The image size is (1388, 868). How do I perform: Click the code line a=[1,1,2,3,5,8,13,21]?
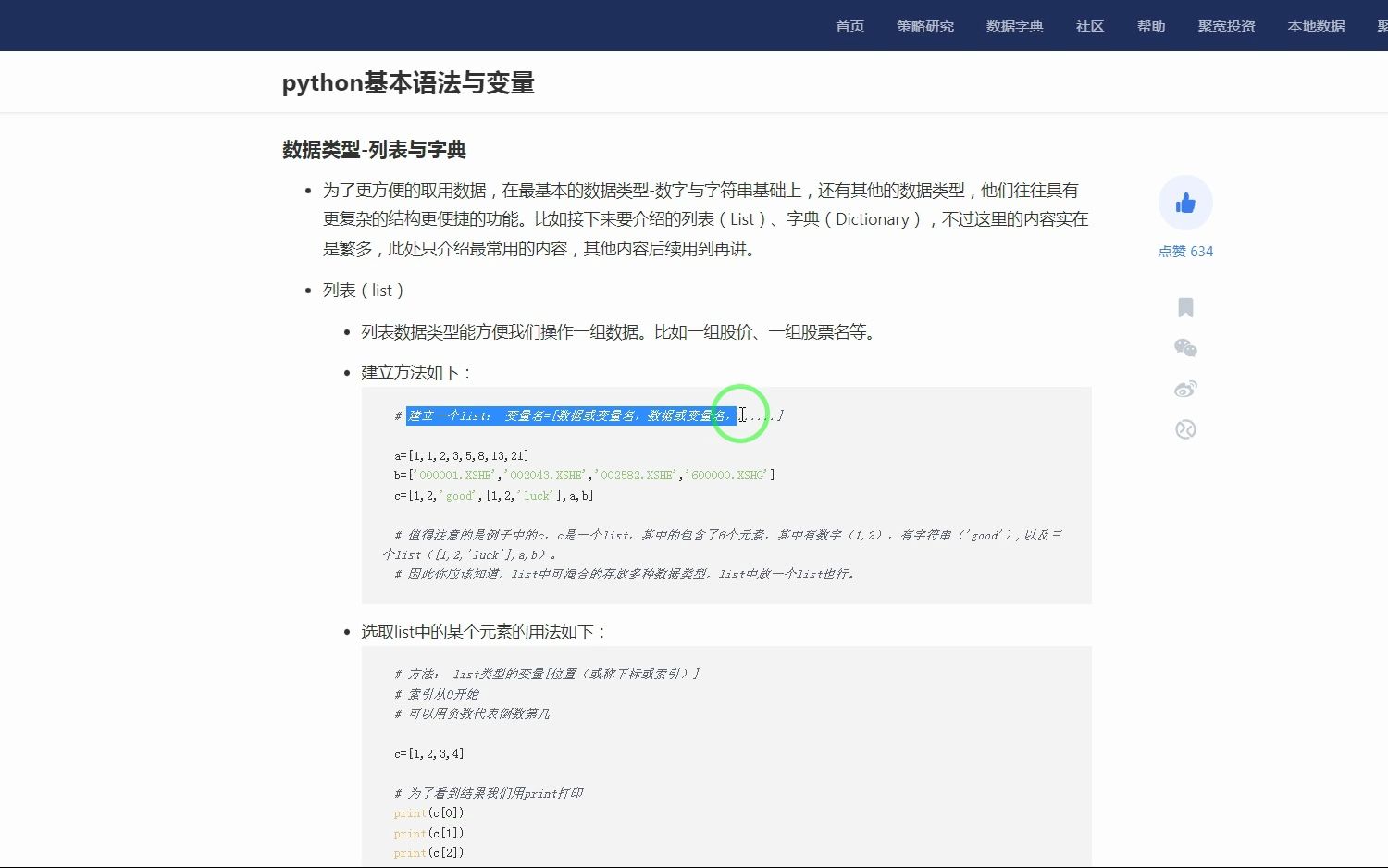tap(461, 456)
